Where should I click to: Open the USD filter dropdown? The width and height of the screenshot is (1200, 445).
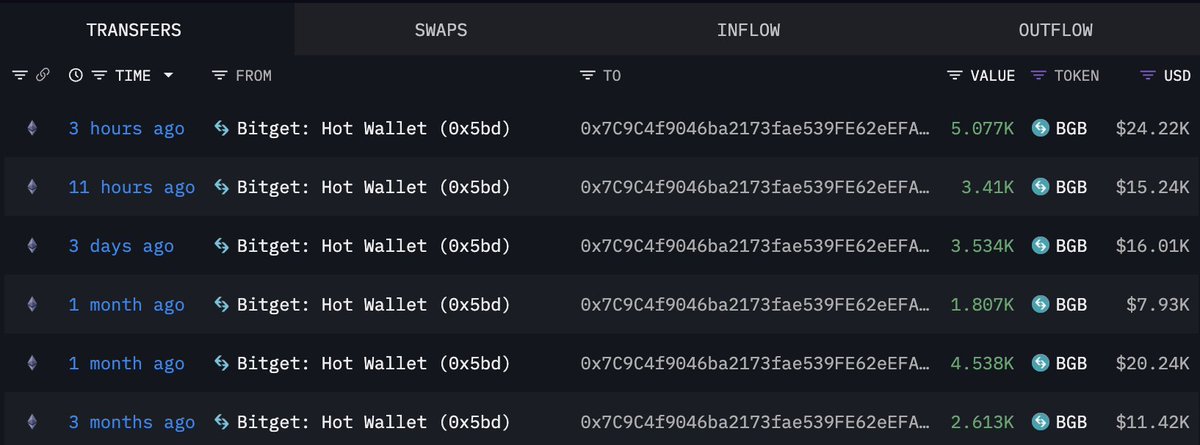[1149, 75]
